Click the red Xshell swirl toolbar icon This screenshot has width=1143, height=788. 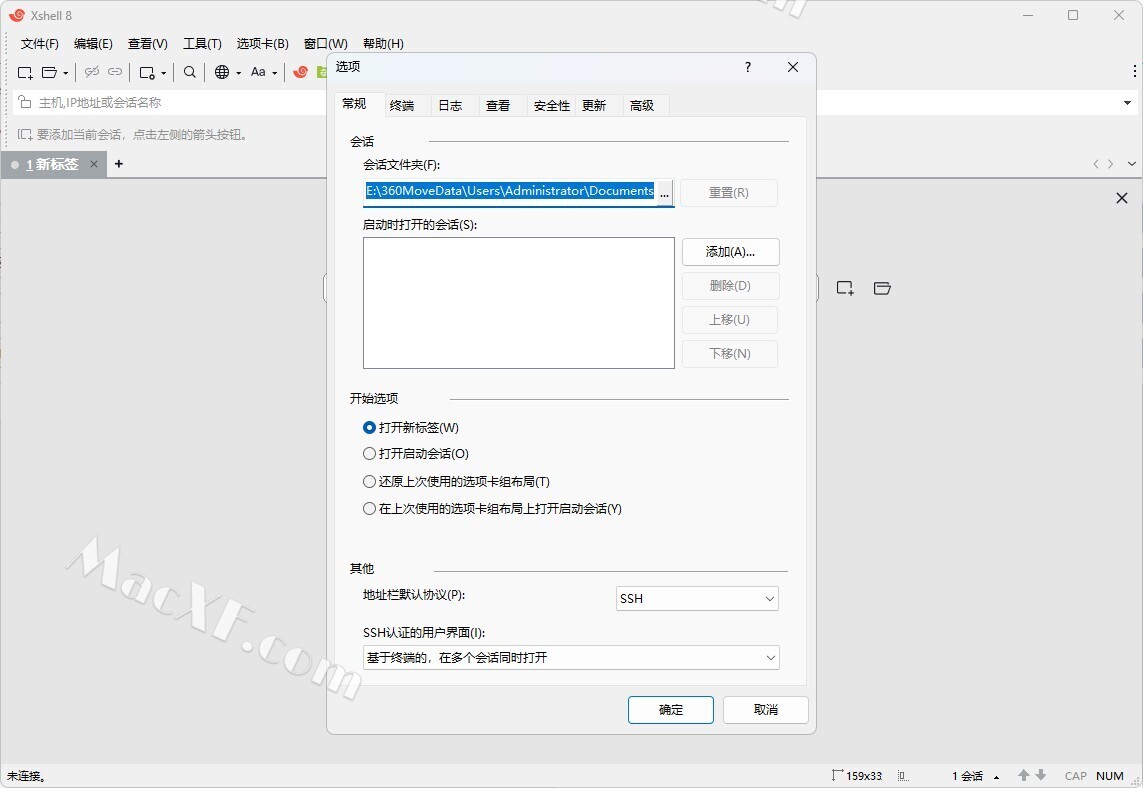pyautogui.click(x=300, y=72)
